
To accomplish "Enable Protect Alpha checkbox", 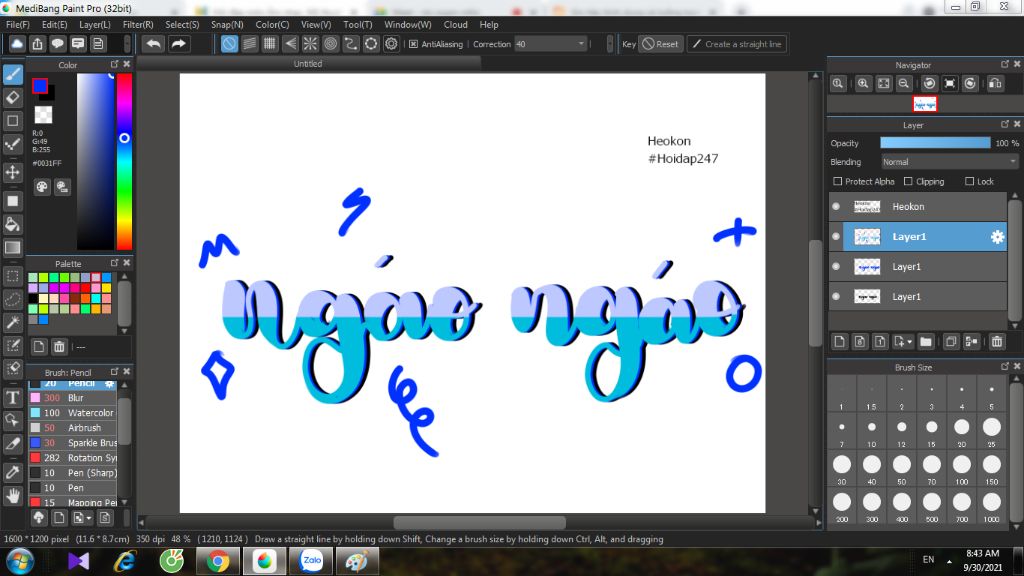I will point(838,181).
